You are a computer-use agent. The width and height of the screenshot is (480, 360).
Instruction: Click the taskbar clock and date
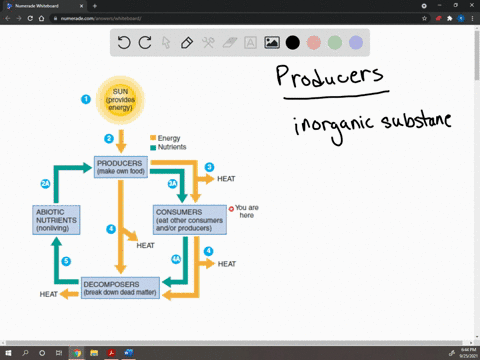click(x=468, y=353)
